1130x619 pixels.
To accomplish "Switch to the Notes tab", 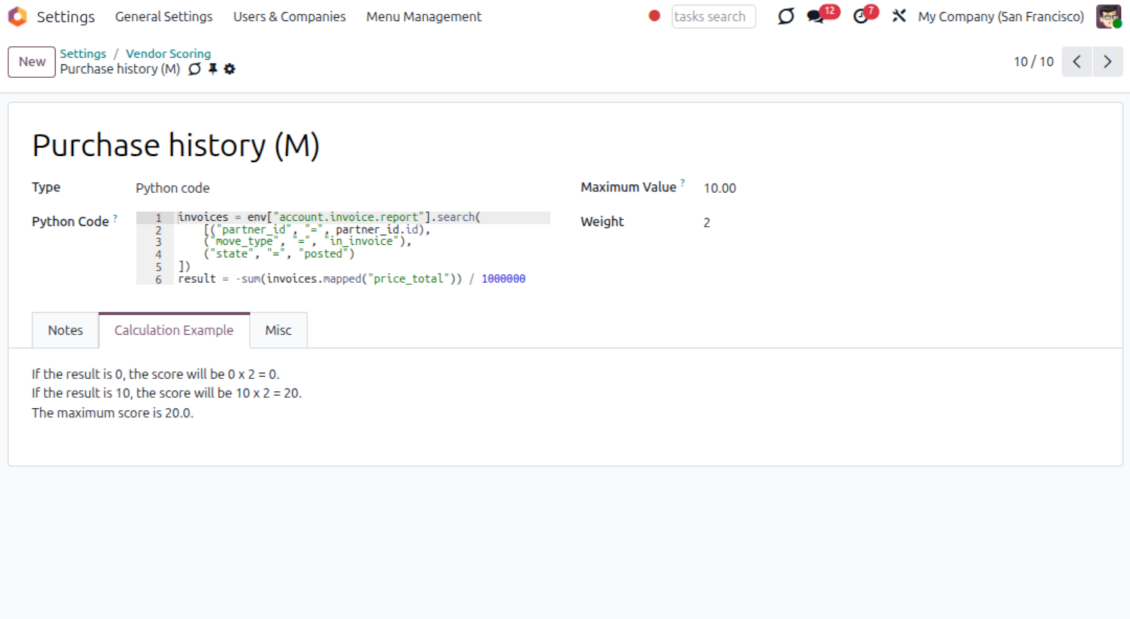I will [x=65, y=330].
